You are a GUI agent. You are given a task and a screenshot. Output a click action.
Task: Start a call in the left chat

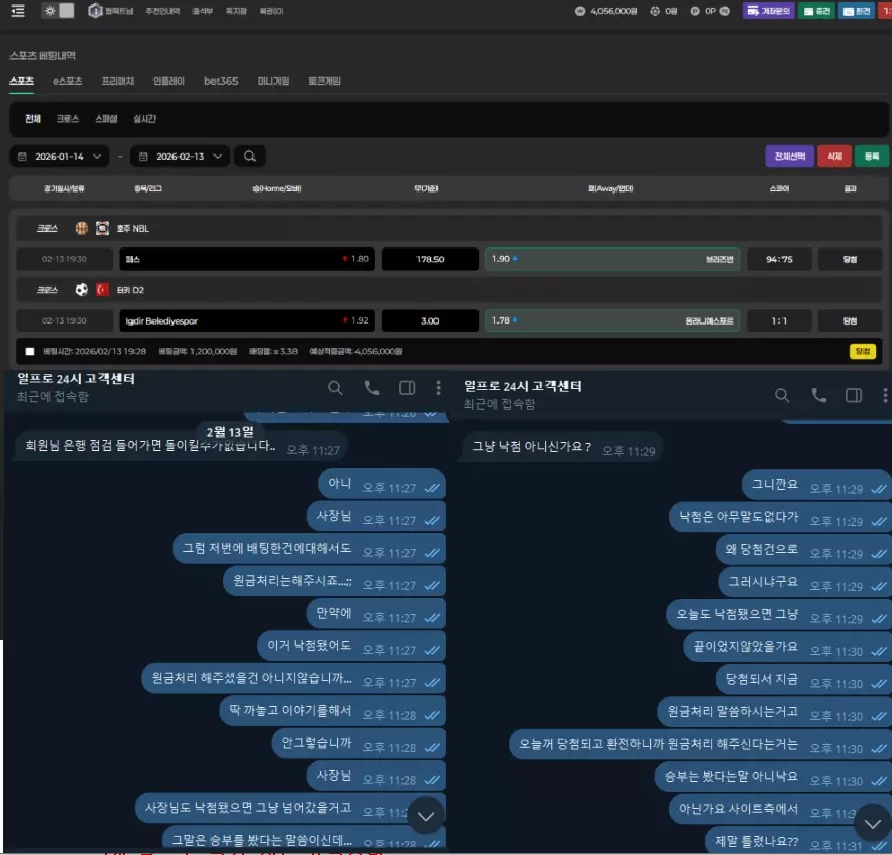[371, 388]
